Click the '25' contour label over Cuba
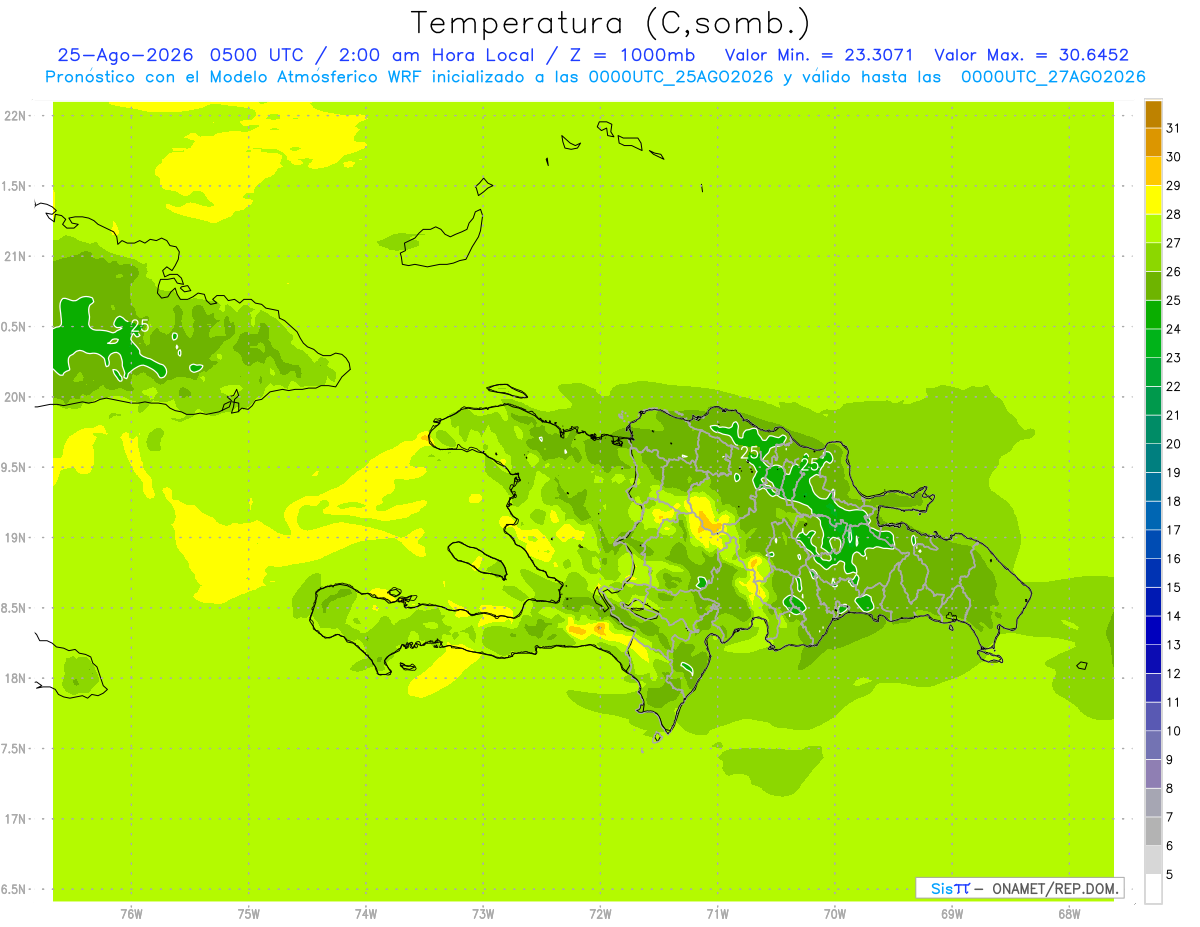Image resolution: width=1200 pixels, height=927 pixels. point(140,325)
